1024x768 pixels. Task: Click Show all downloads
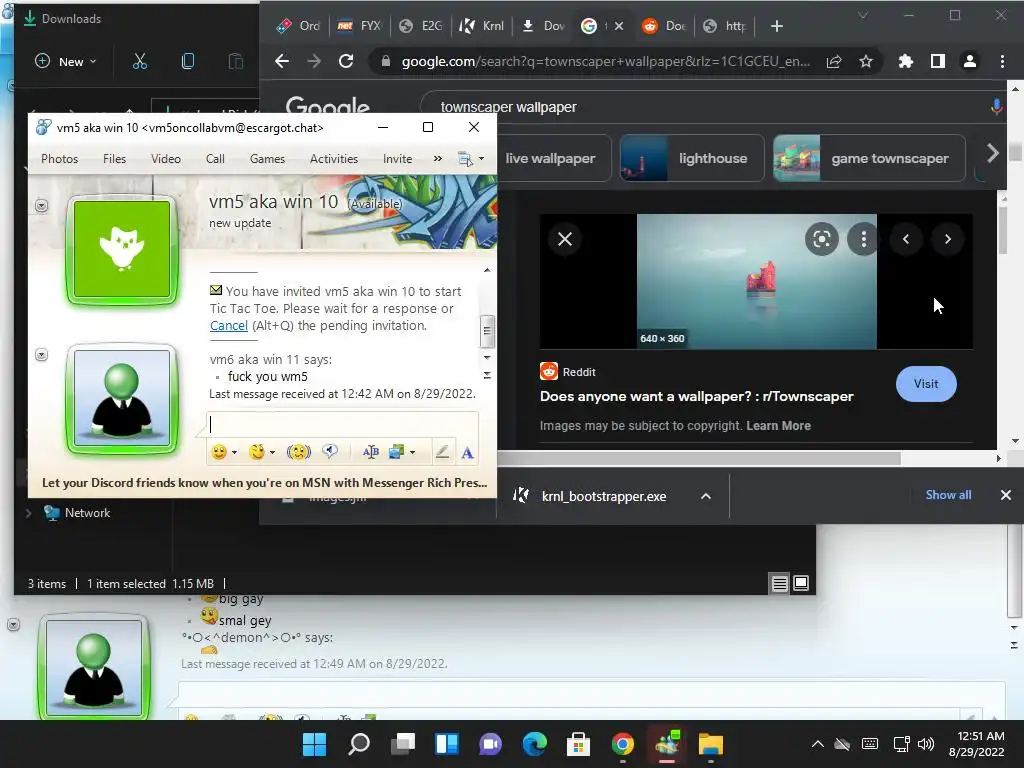(948, 495)
